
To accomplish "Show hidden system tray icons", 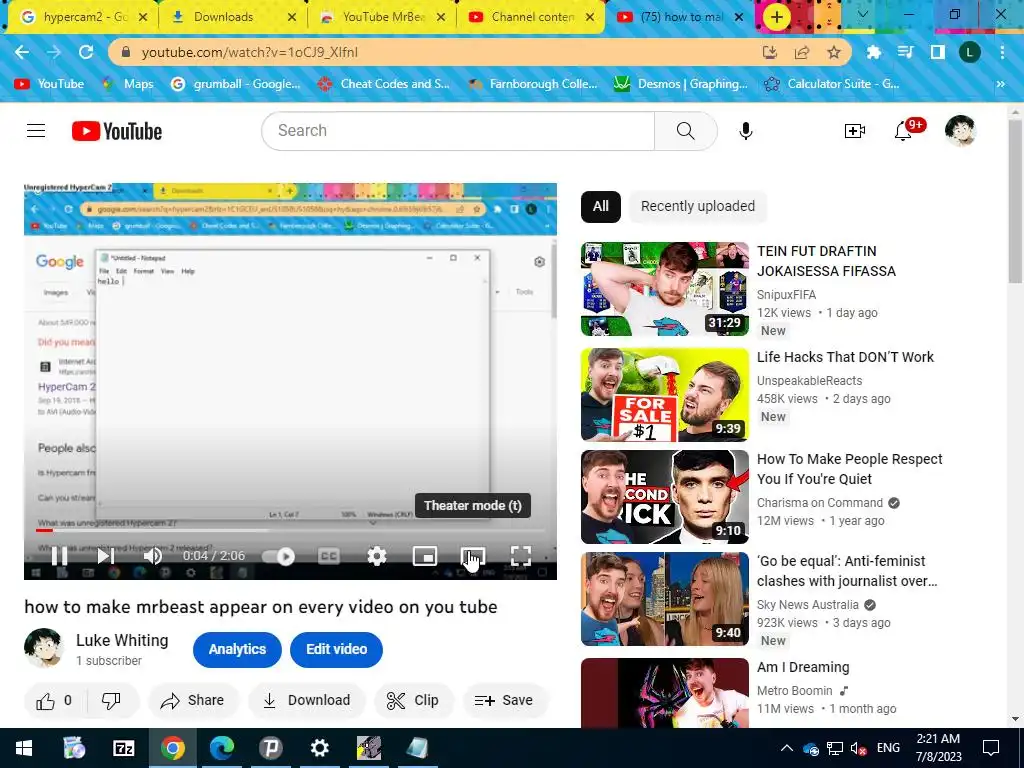I will (x=787, y=748).
